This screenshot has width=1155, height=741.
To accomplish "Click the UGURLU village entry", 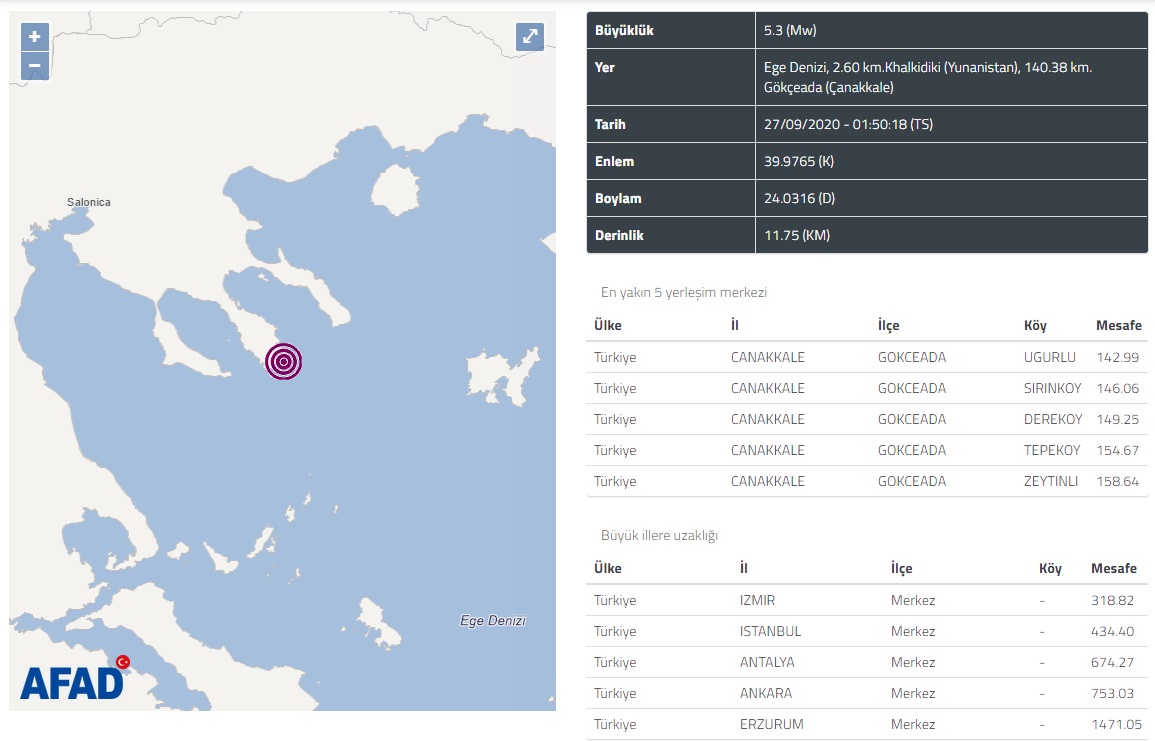I will tap(1049, 357).
